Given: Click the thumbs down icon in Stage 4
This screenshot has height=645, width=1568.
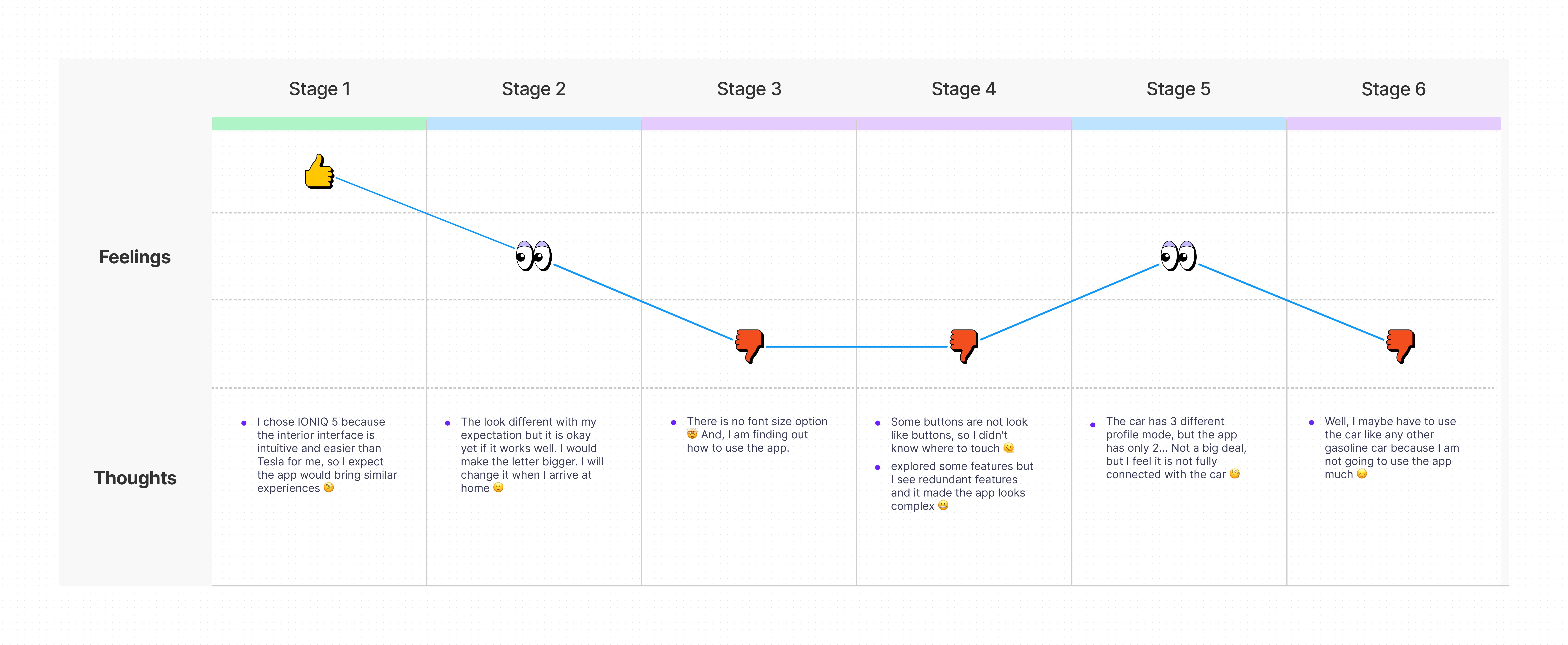Looking at the screenshot, I should pos(964,346).
